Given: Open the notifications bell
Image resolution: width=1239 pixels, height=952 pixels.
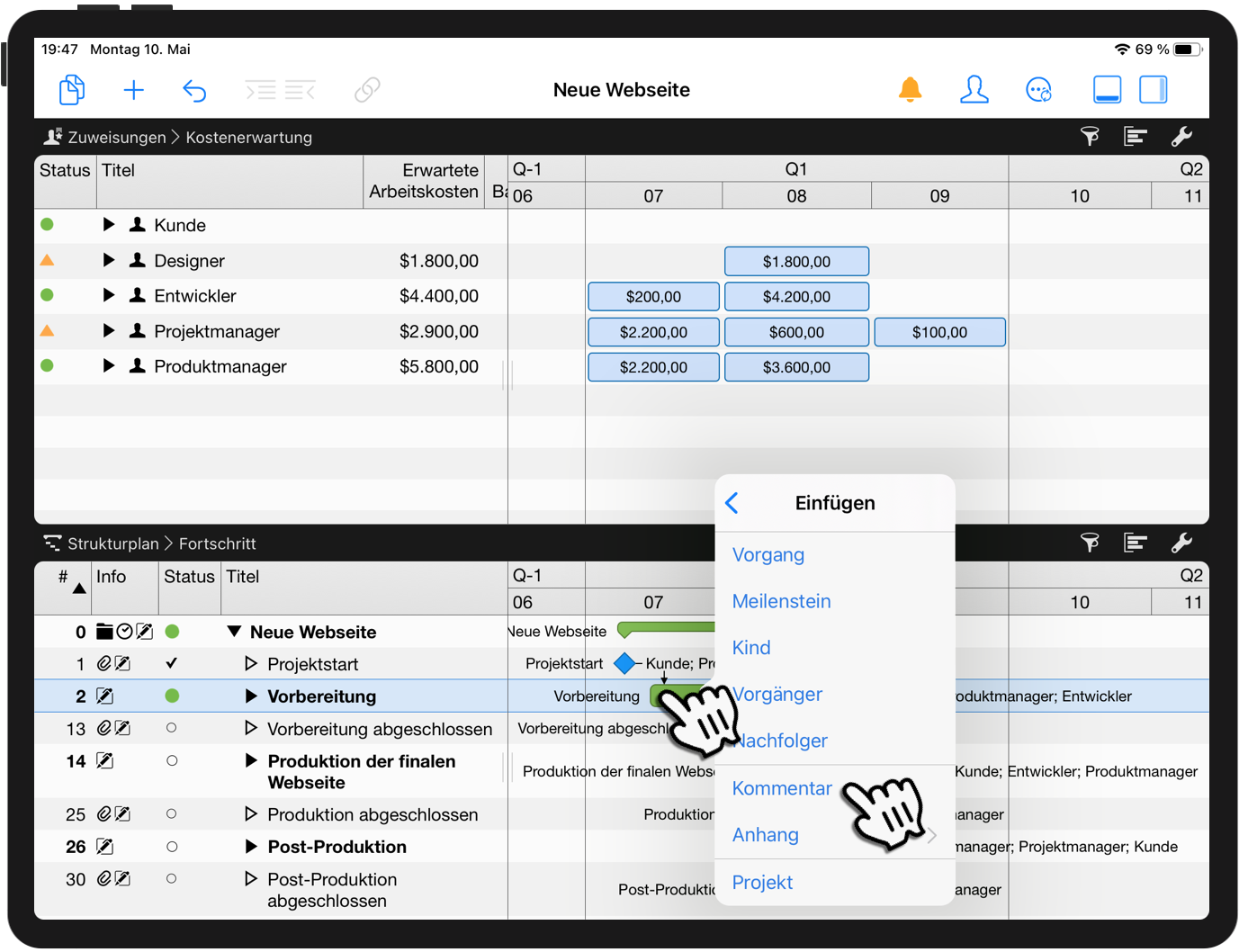Looking at the screenshot, I should click(x=910, y=89).
